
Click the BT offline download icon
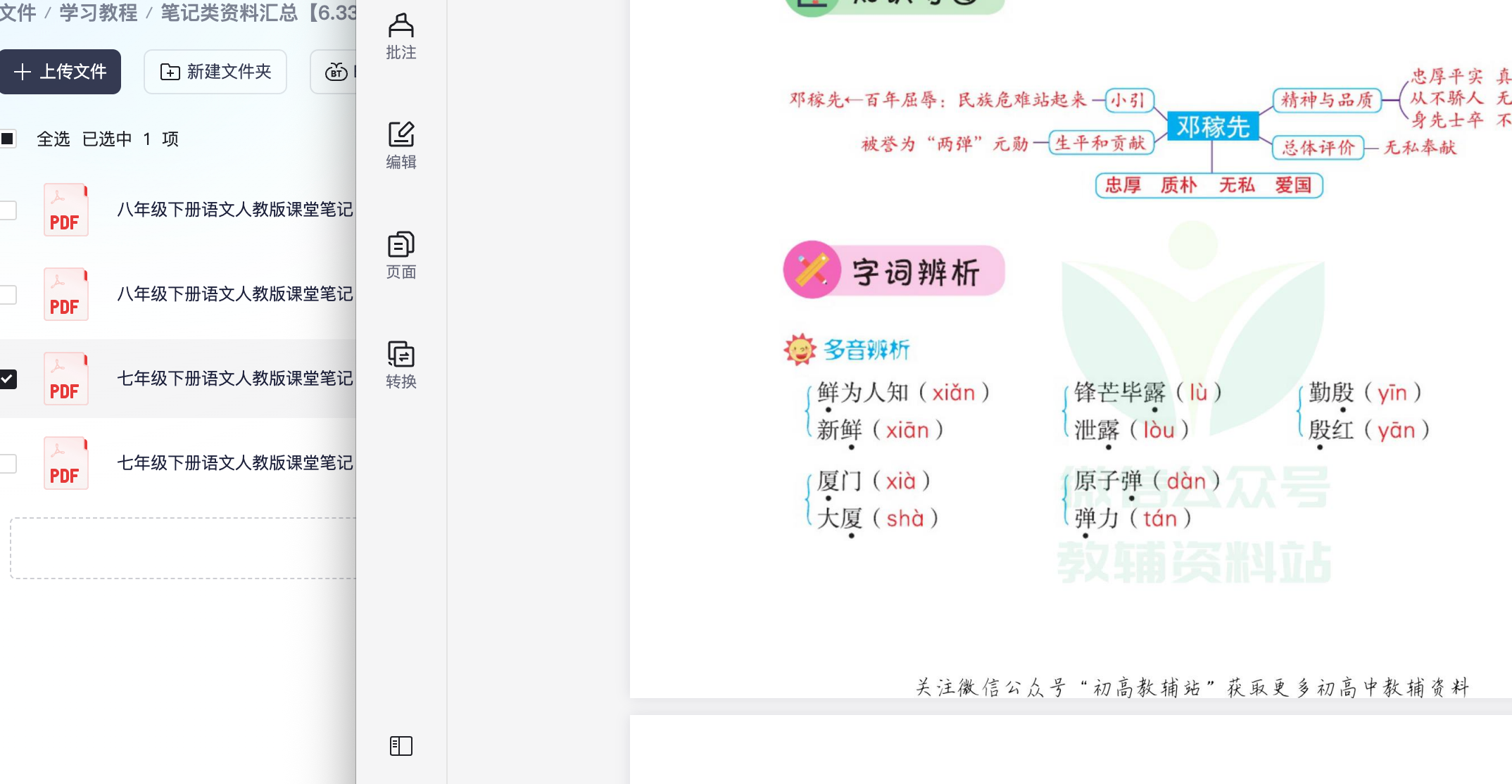(336, 72)
